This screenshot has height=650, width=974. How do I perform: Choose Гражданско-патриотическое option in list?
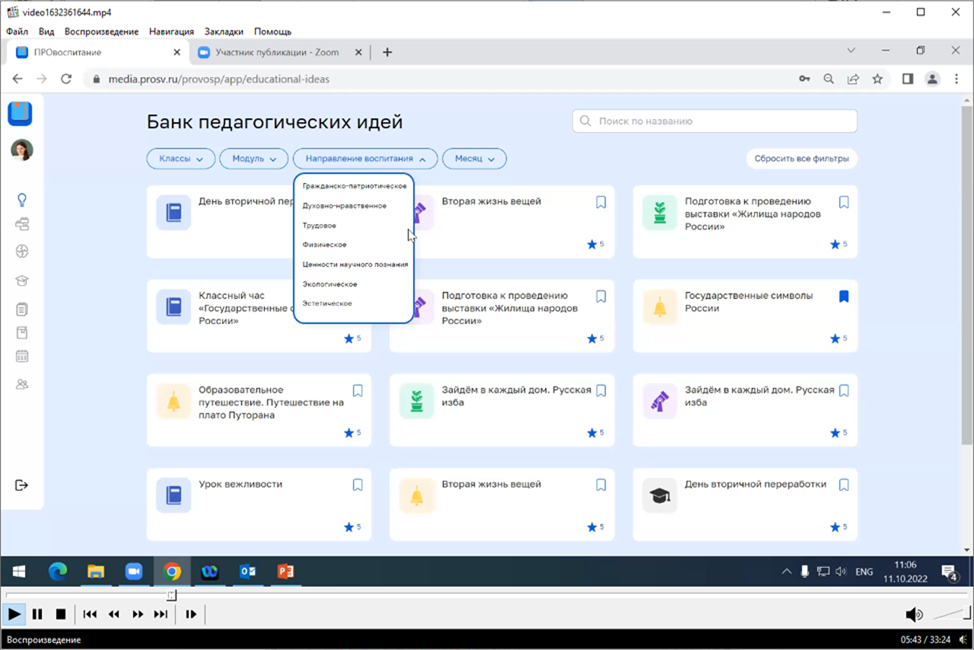pos(354,186)
